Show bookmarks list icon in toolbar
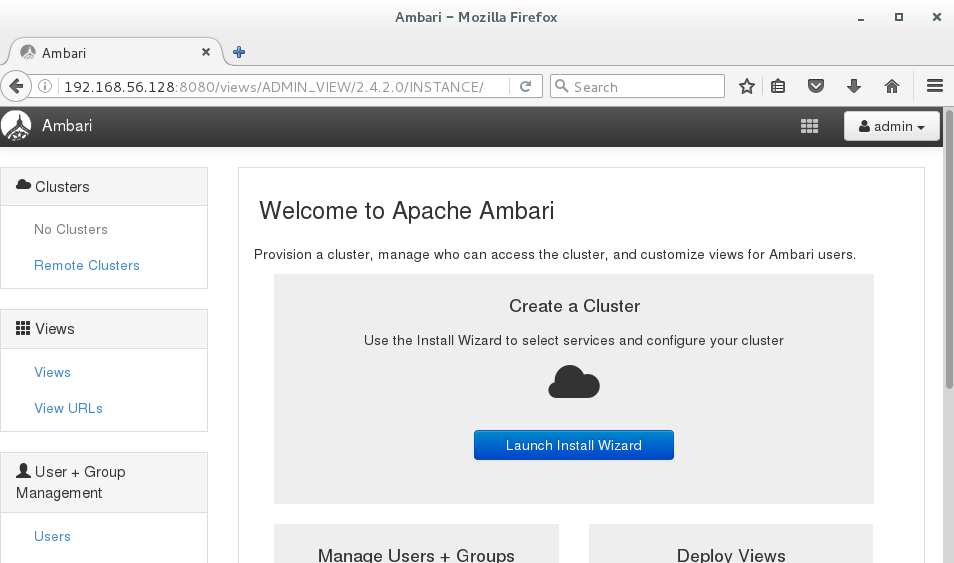The height and width of the screenshot is (563, 954). (779, 87)
